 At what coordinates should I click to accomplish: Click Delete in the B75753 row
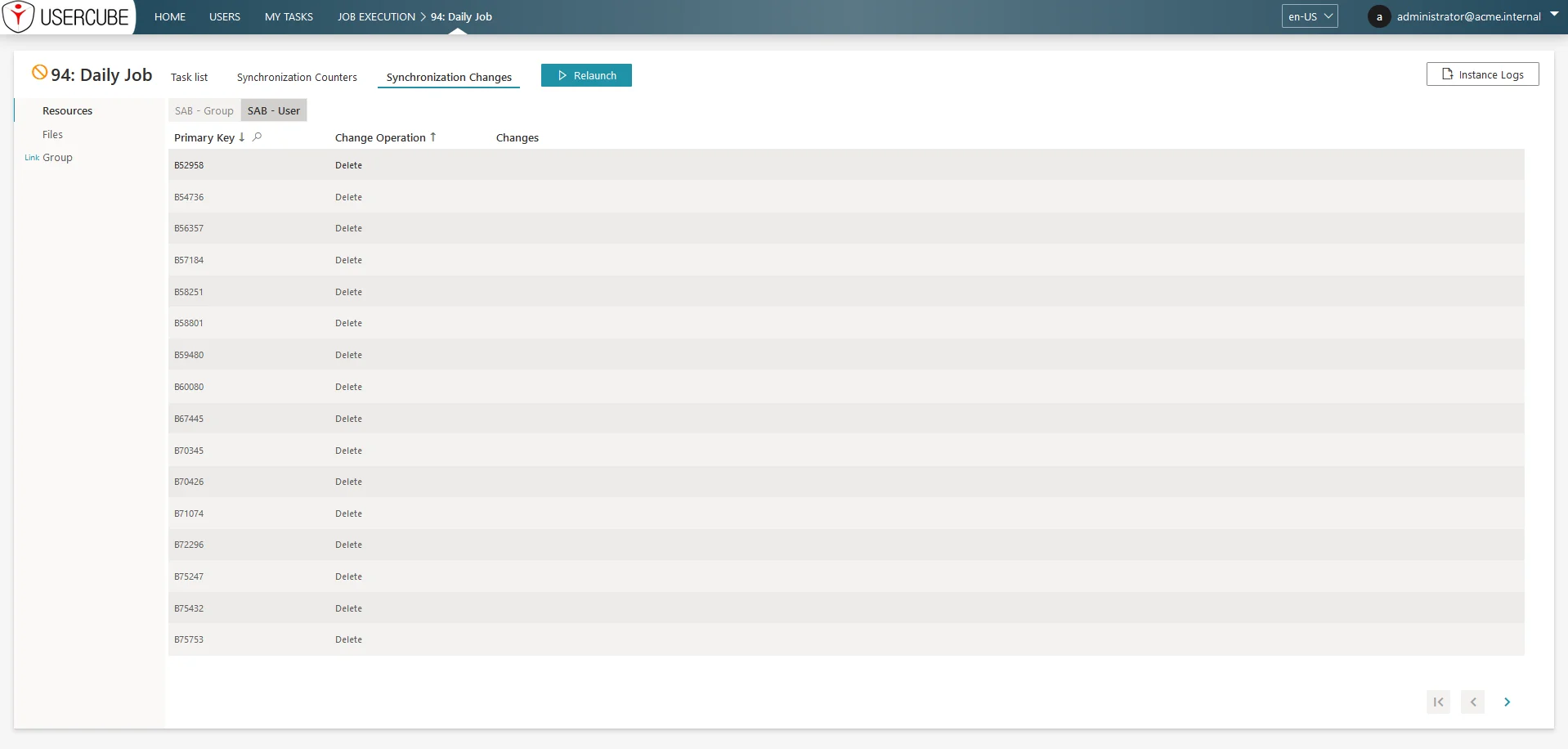point(348,639)
